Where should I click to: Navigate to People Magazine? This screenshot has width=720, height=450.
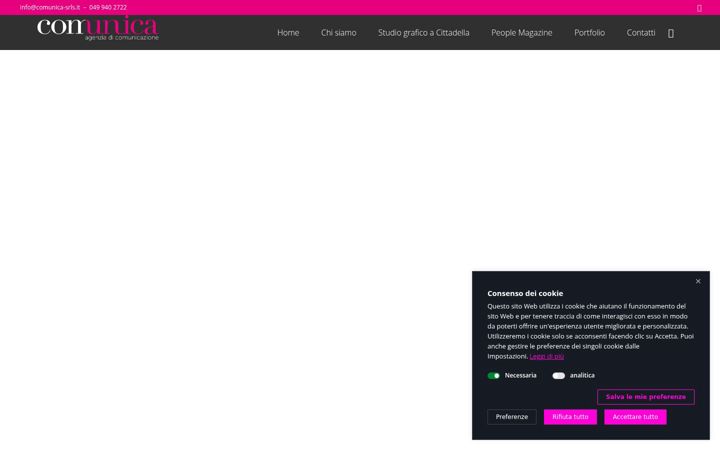[522, 33]
